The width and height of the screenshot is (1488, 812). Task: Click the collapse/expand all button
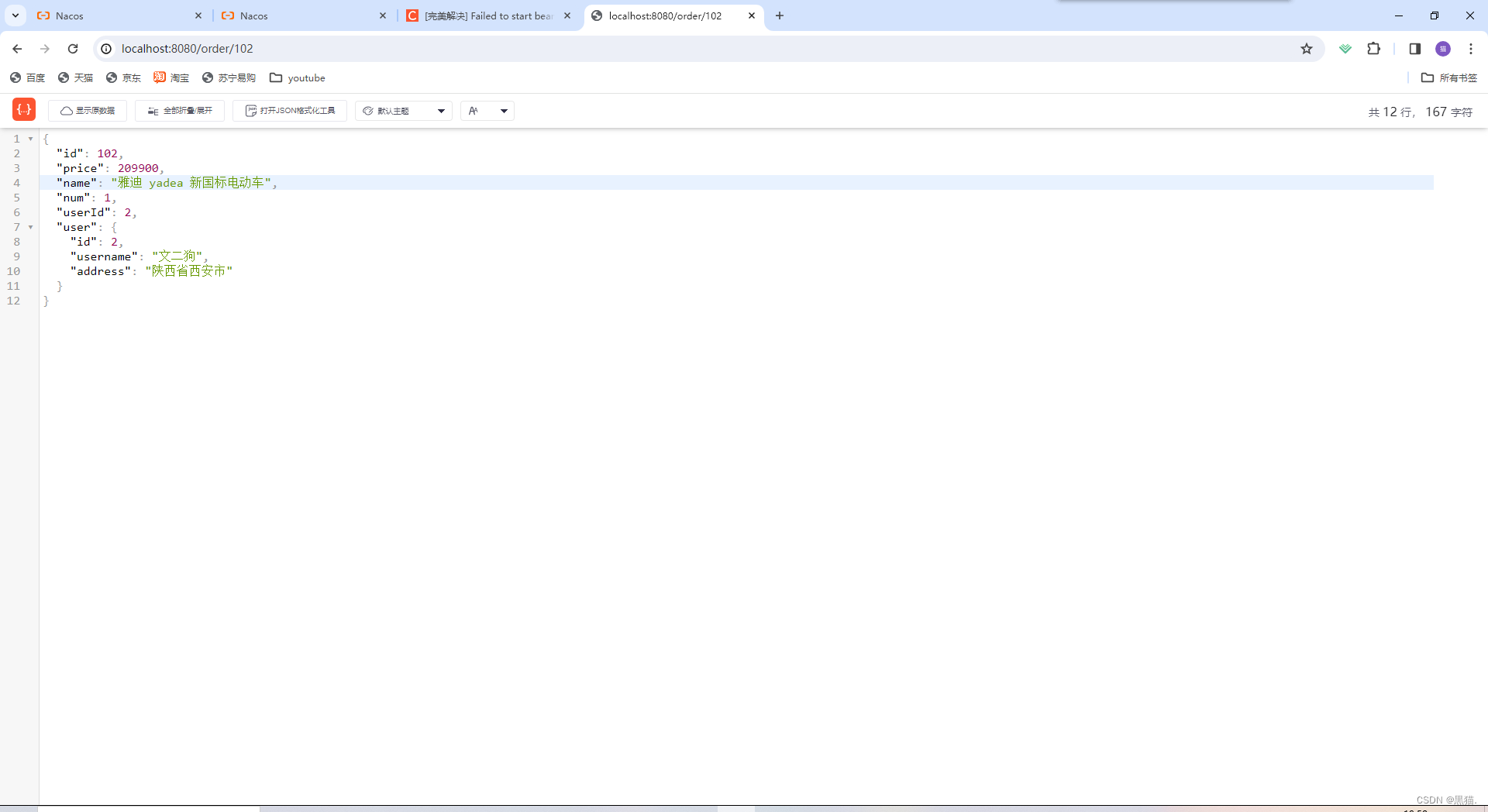point(180,111)
